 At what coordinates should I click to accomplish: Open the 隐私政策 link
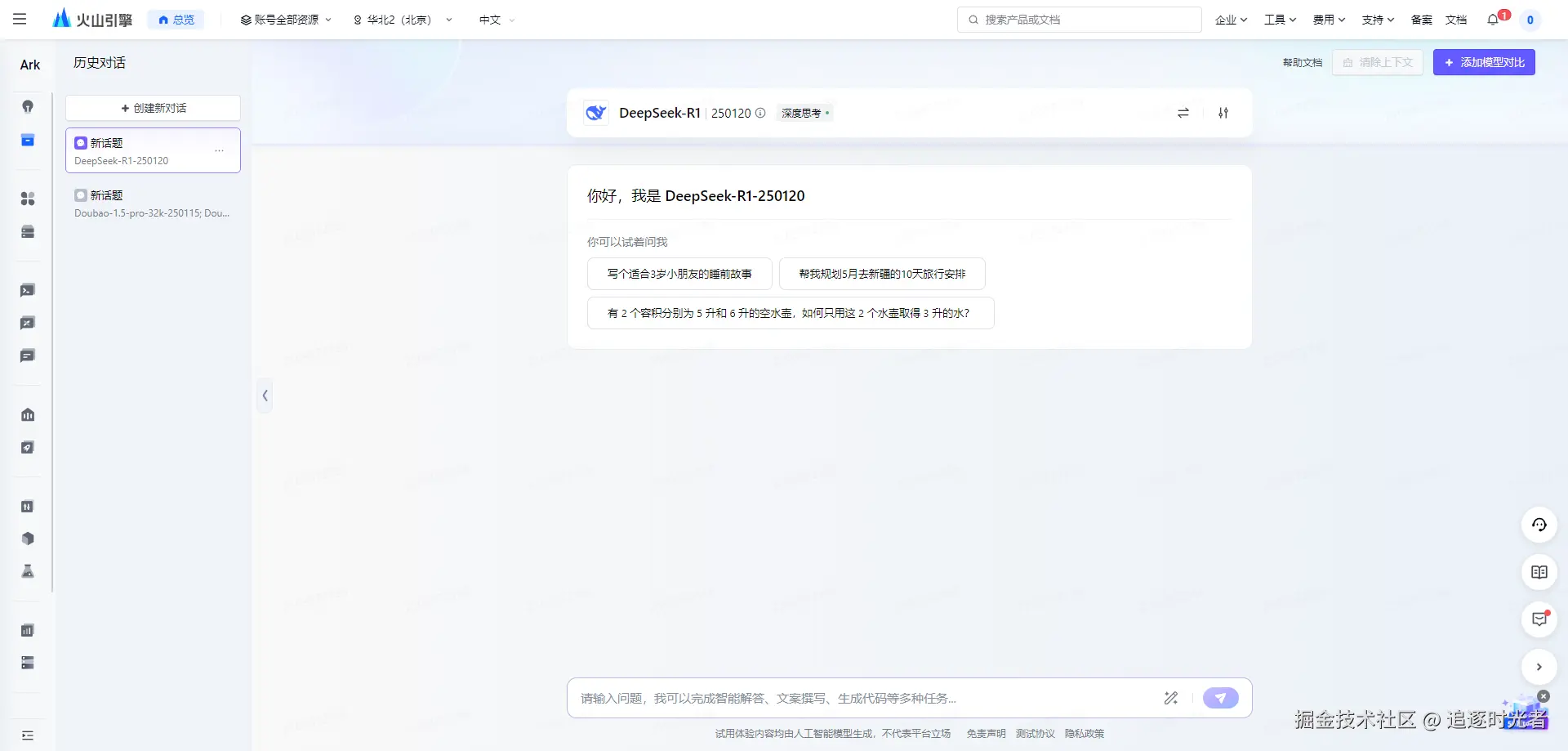1085,733
